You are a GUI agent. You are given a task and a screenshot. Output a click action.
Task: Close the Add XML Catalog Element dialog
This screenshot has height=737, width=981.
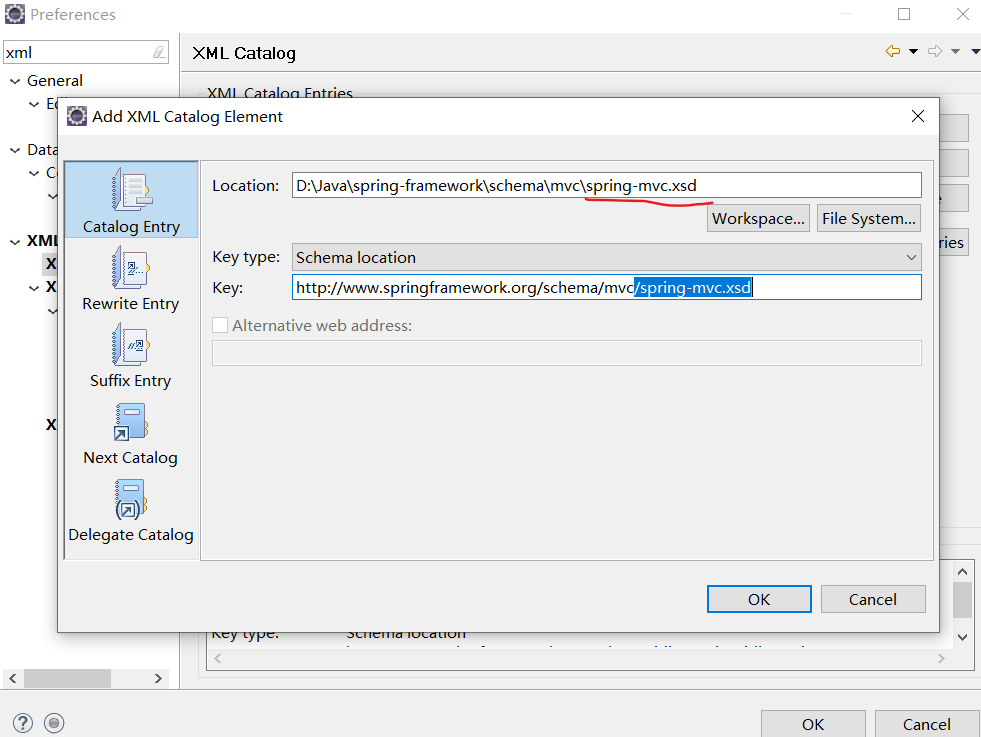click(x=918, y=116)
